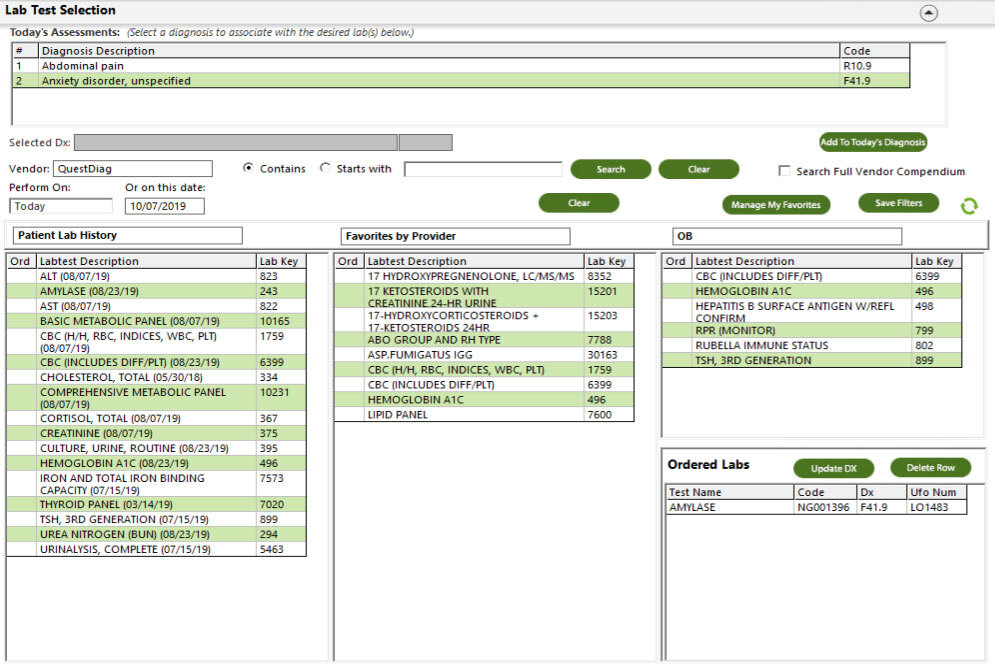The image size is (995, 666).
Task: Select the Abdominal pain diagnosis row
Action: point(461,65)
